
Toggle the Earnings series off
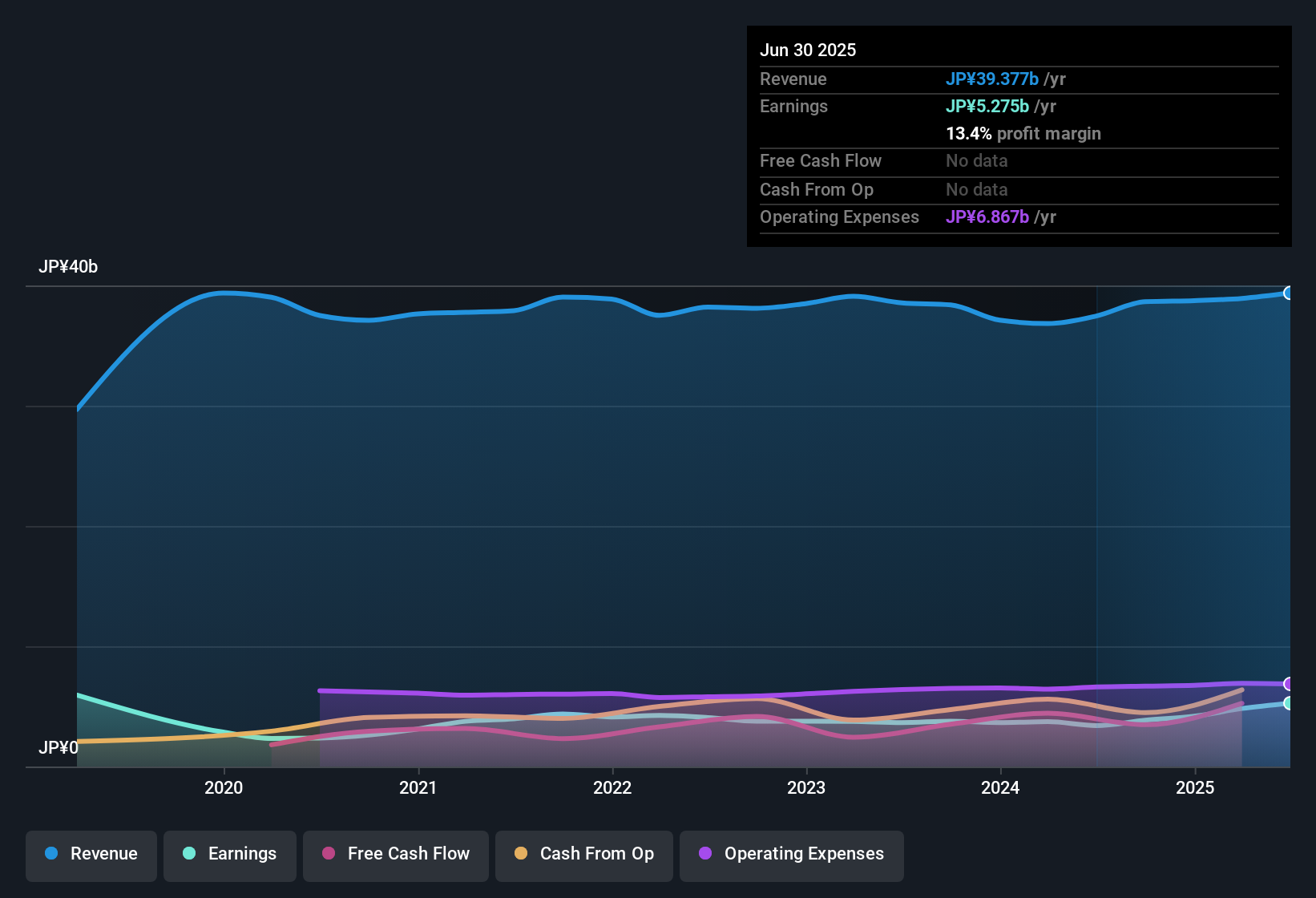click(x=230, y=854)
